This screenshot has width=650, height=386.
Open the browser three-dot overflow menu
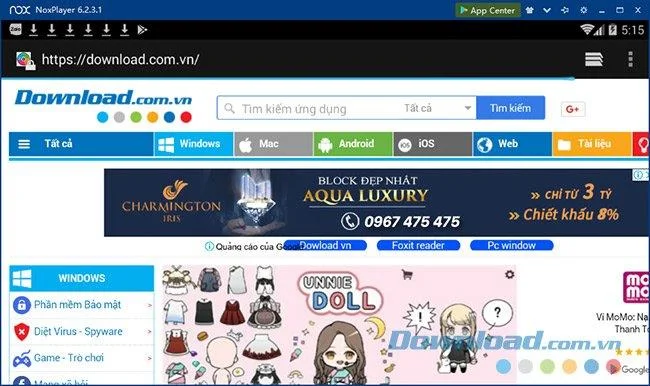coord(630,59)
